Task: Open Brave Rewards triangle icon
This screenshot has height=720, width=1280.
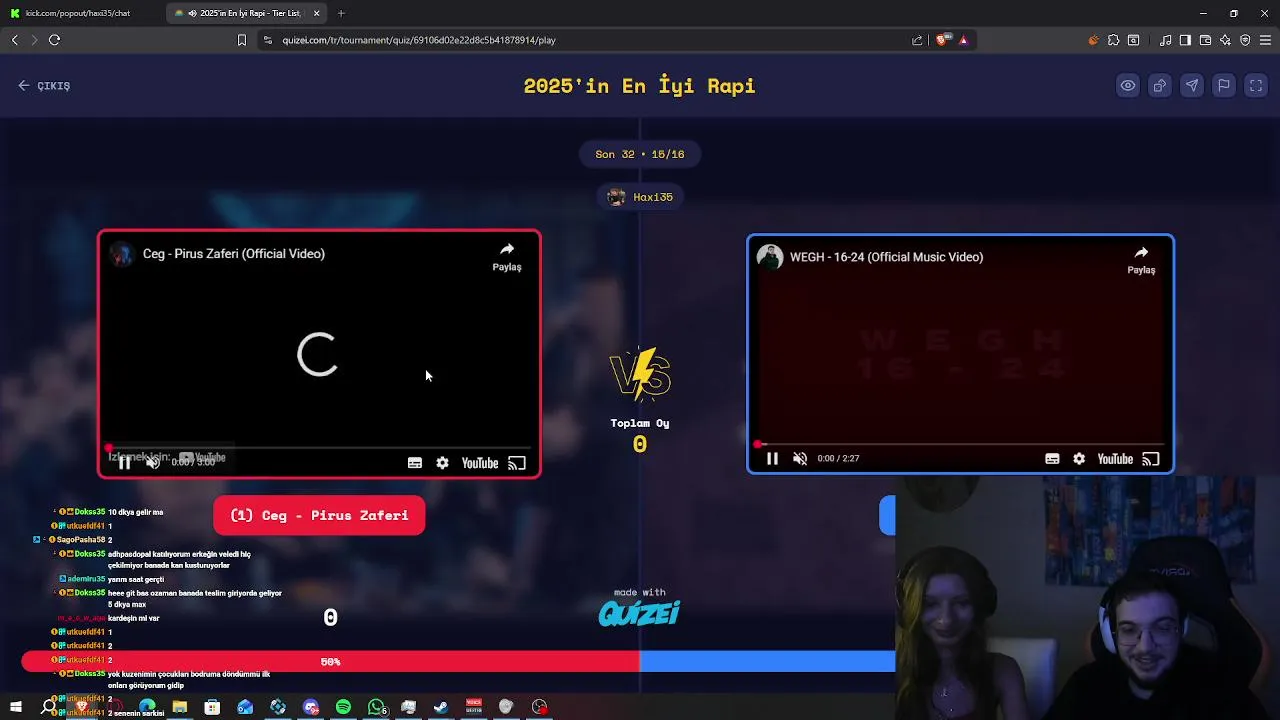Action: point(963,40)
